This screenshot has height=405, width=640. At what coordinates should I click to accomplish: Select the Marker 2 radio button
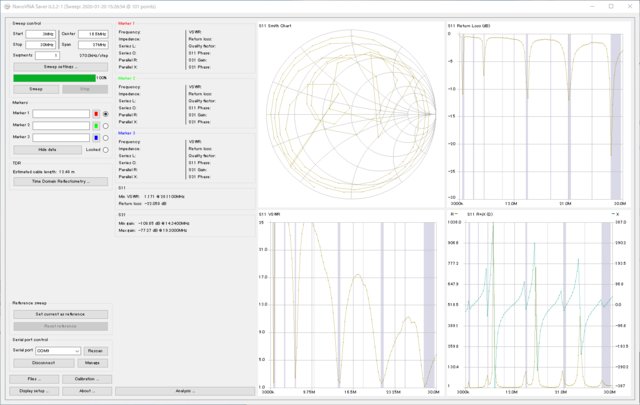(106, 126)
